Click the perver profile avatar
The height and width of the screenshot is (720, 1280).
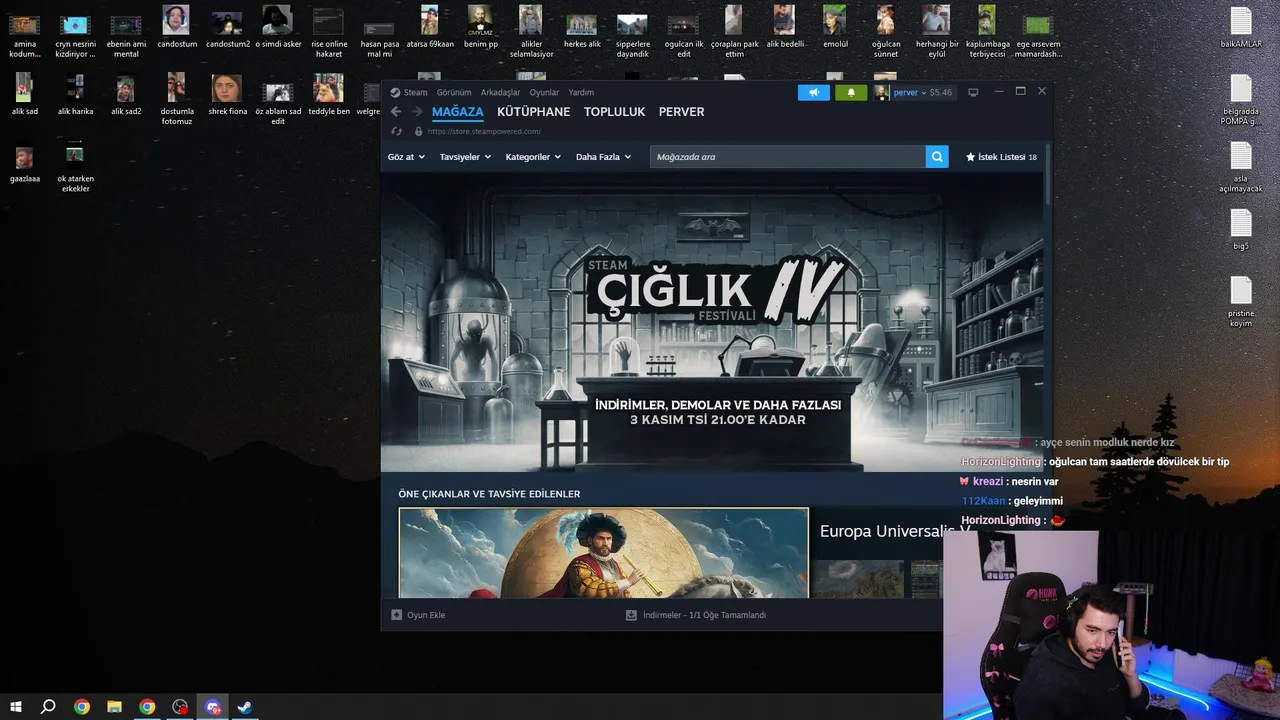pyautogui.click(x=881, y=92)
